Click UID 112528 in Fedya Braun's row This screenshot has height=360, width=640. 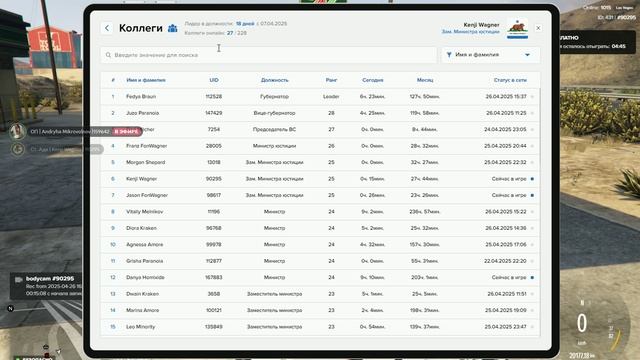[214, 97]
